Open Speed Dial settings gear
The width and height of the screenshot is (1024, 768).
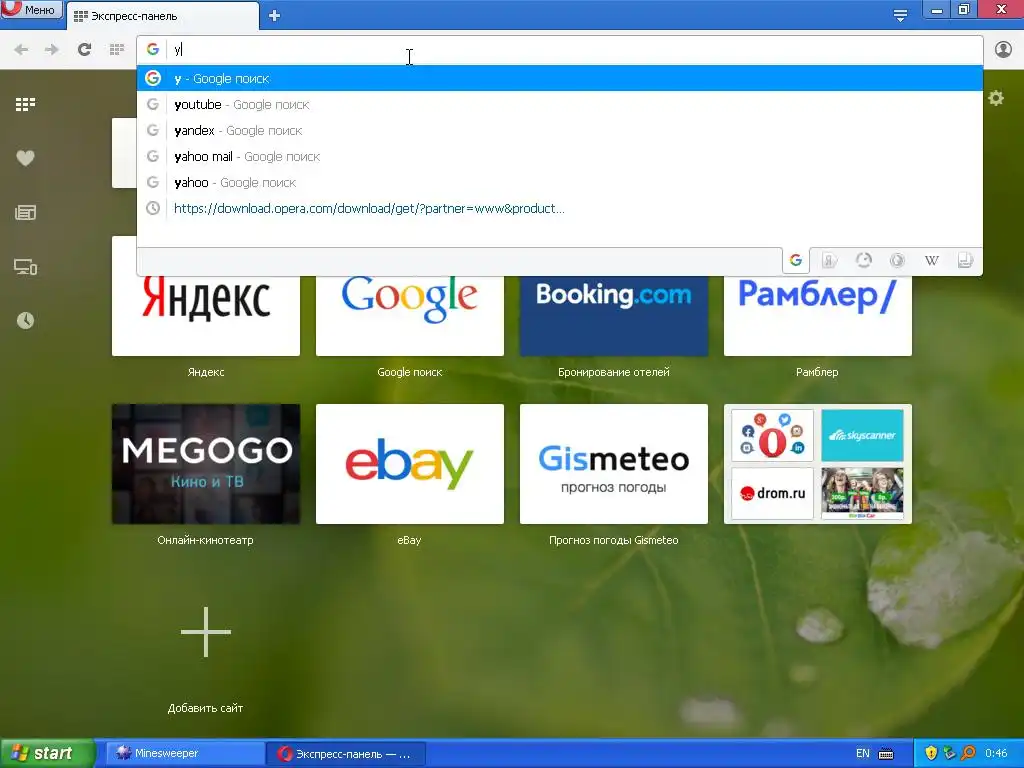pos(996,99)
